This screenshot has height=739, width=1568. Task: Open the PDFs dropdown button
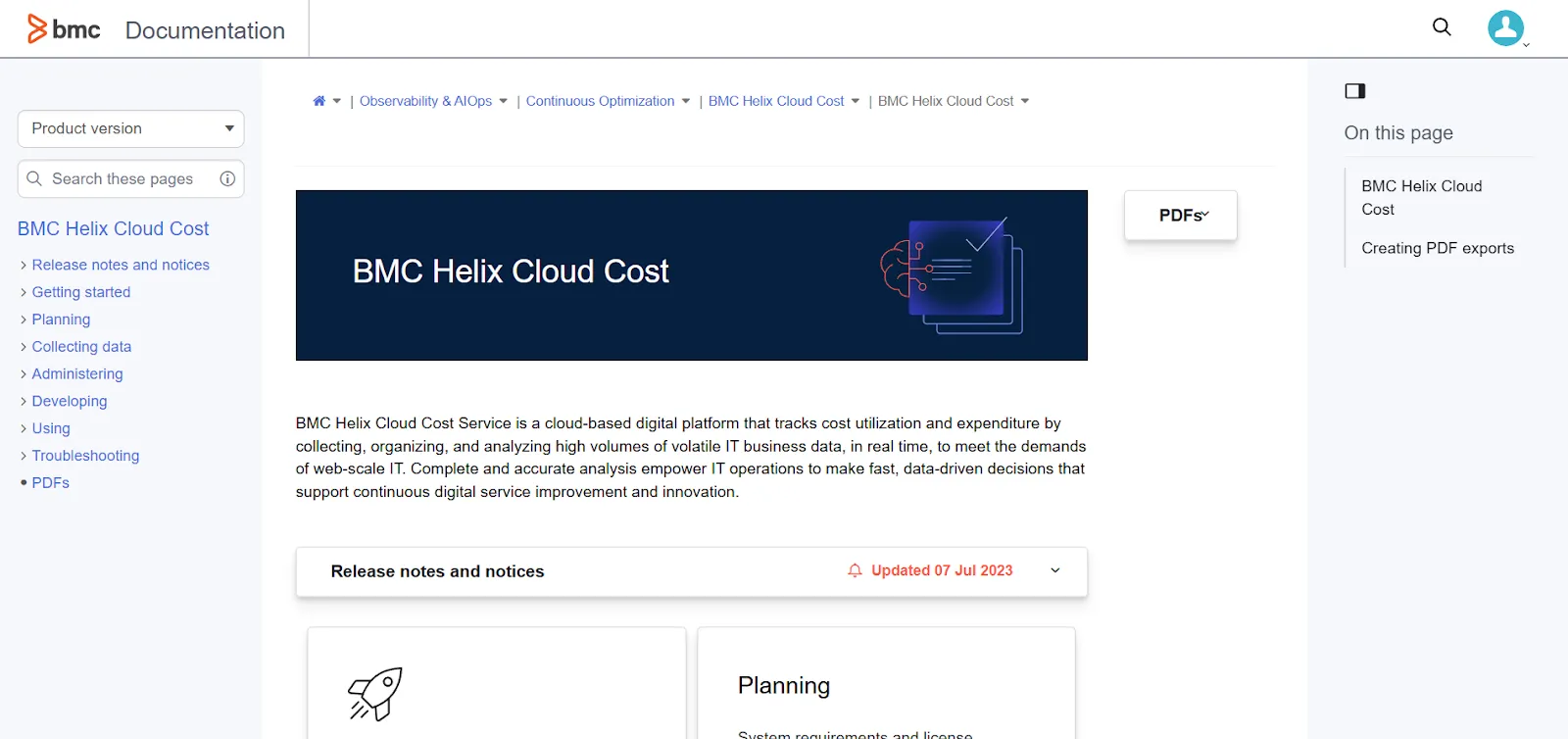pyautogui.click(x=1180, y=215)
